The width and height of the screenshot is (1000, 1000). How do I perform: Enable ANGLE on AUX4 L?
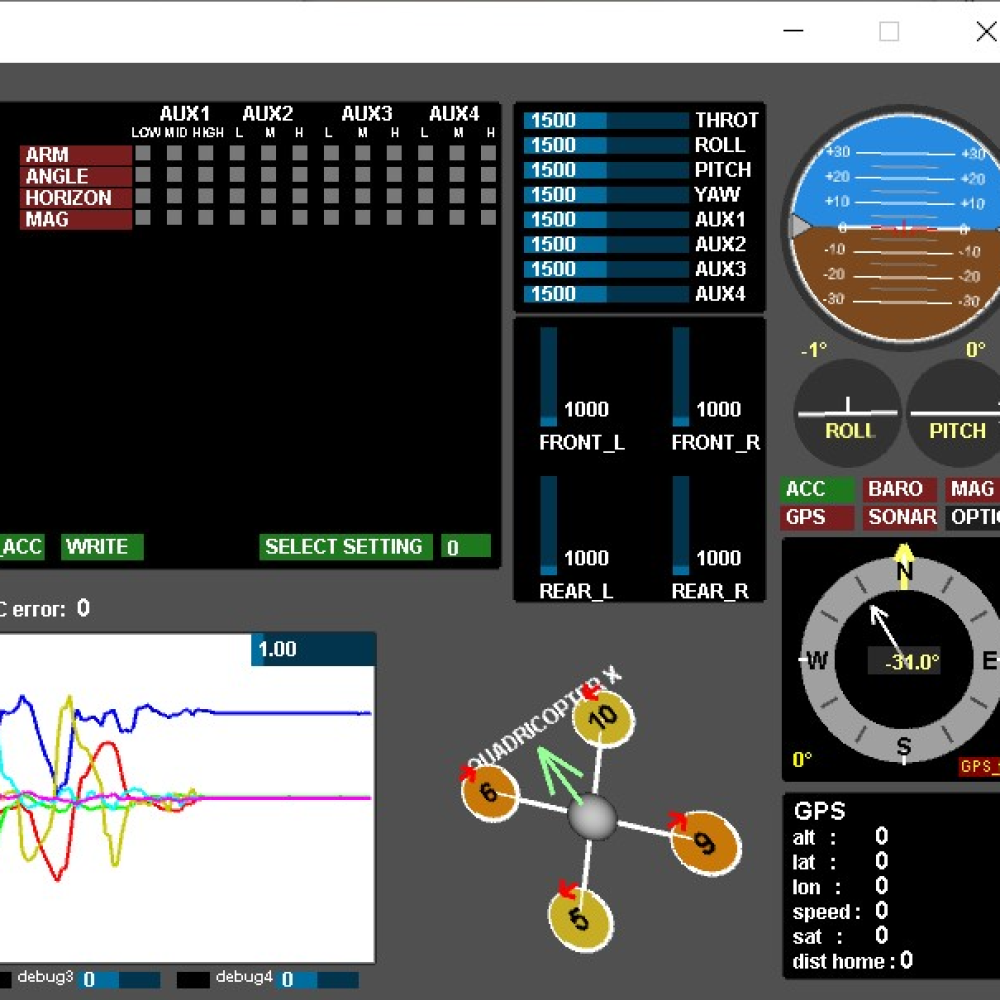coord(425,175)
